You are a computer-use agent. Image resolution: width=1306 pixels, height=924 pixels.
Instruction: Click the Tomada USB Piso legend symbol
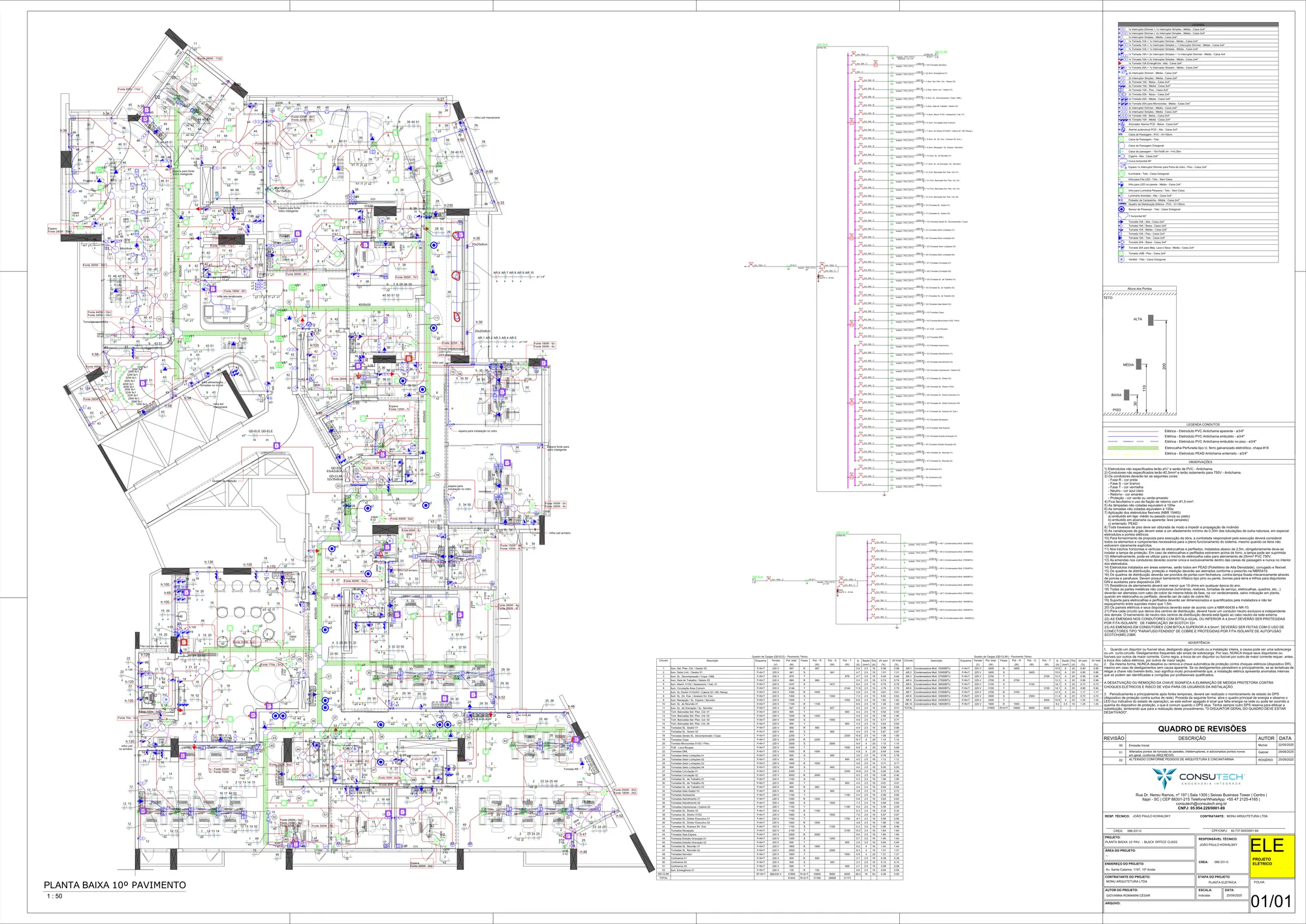pyautogui.click(x=1121, y=253)
